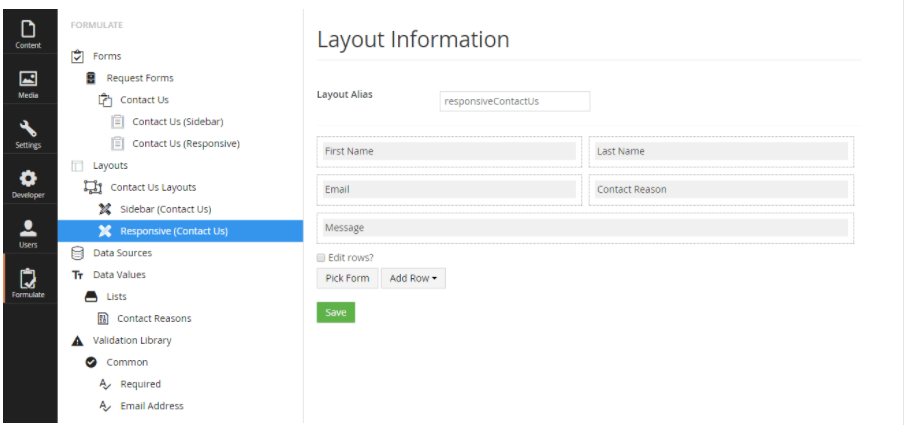This screenshot has height=425, width=906.
Task: Open the Email Address validation item
Action: coord(151,406)
